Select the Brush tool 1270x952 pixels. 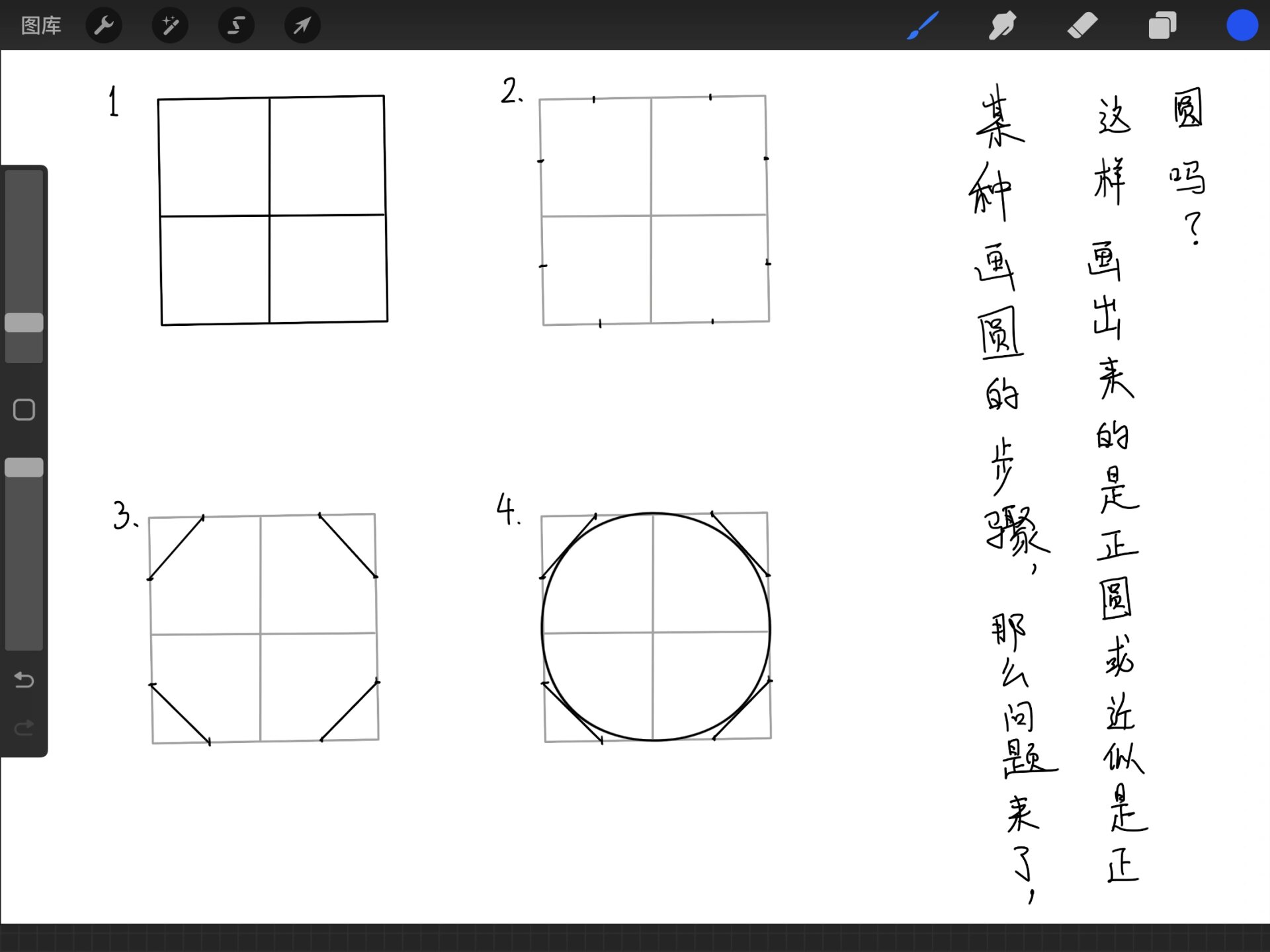click(x=923, y=26)
